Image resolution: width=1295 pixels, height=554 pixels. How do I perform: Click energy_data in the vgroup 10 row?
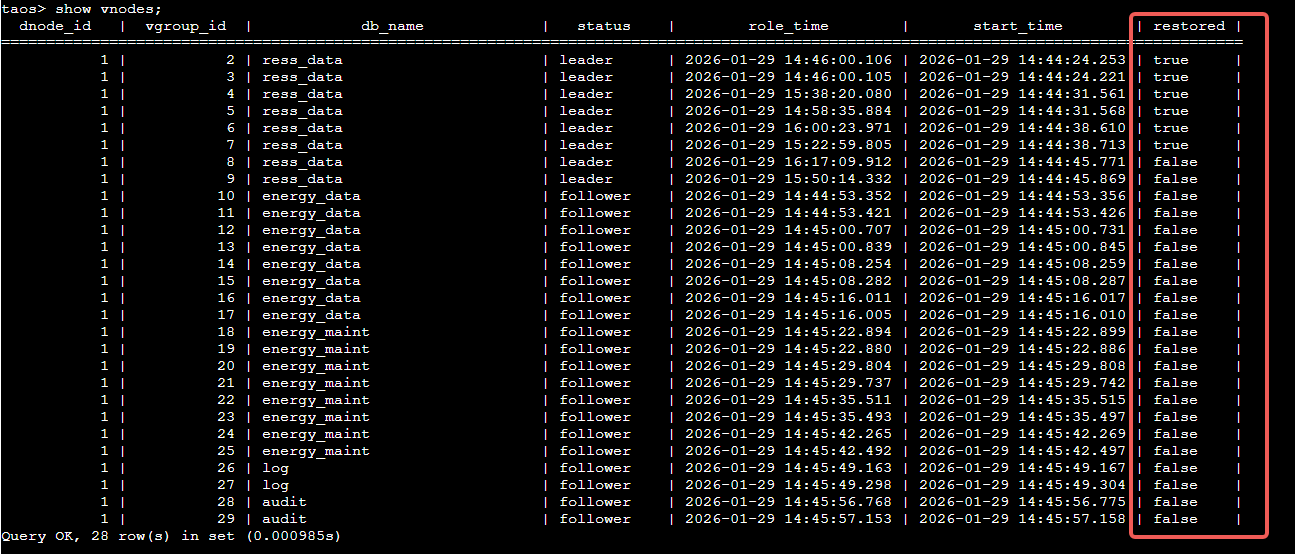pyautogui.click(x=311, y=196)
